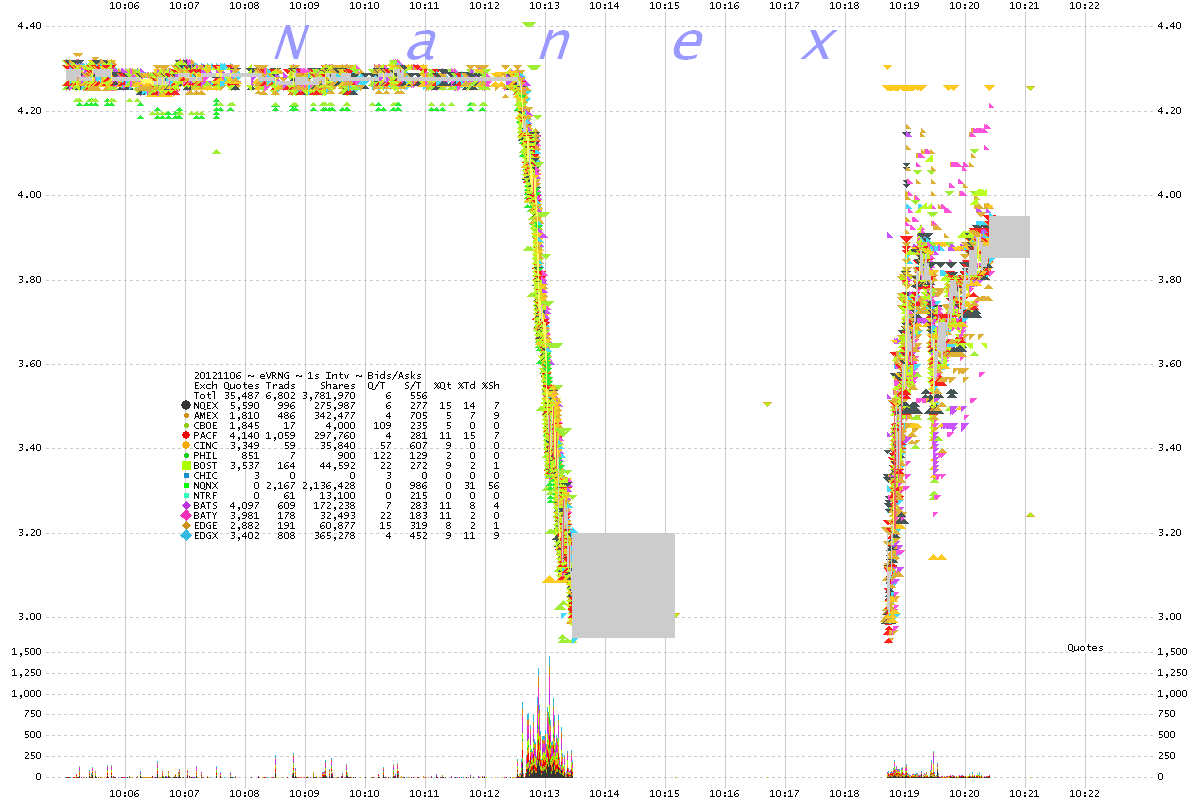Click the AMEX legend dot
The height and width of the screenshot is (800, 1200).
[186, 415]
